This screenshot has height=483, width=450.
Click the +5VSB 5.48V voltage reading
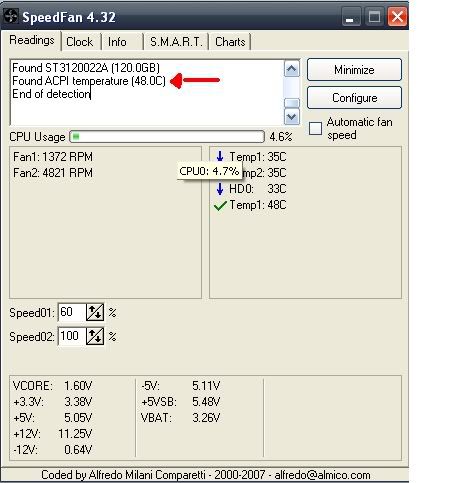[181, 402]
